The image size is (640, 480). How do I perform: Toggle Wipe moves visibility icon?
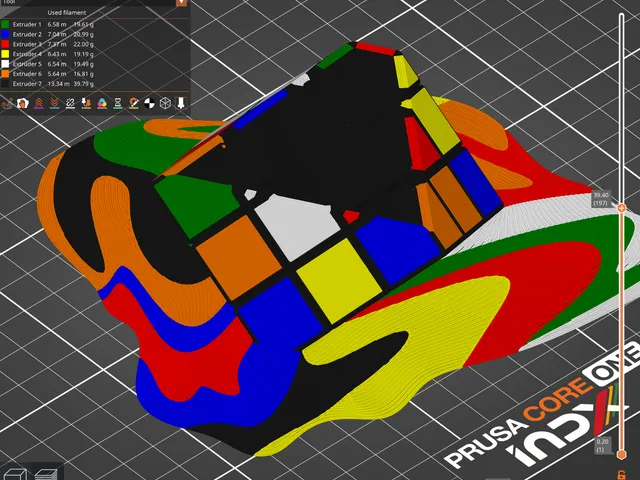click(x=22, y=103)
